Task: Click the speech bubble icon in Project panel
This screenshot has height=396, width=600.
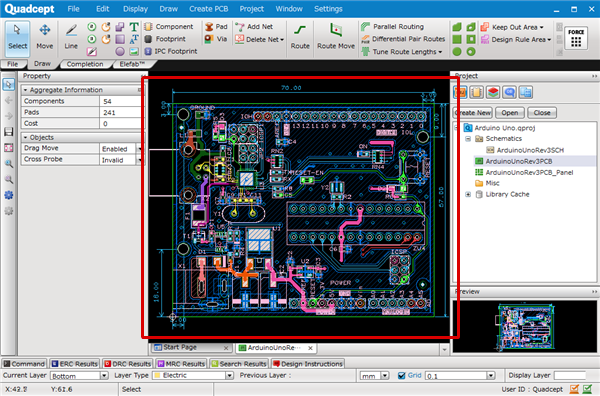Action: coord(510,92)
